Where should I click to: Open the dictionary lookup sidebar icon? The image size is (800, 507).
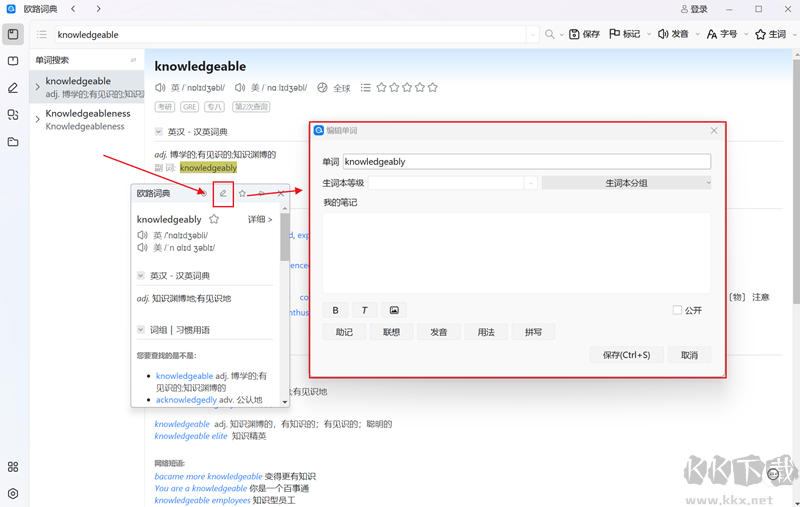point(13,34)
